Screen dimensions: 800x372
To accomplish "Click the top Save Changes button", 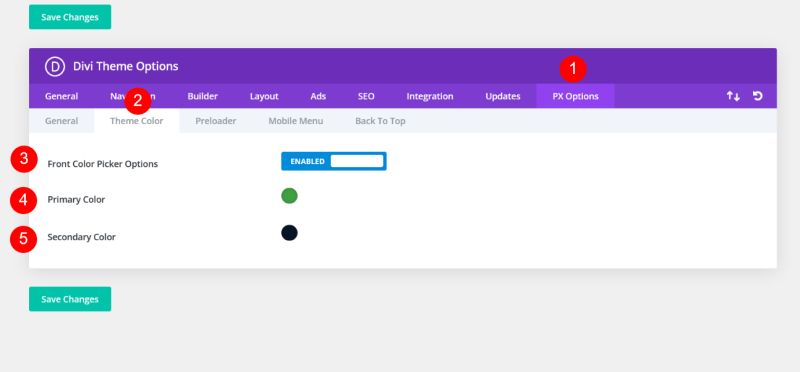I will point(70,17).
